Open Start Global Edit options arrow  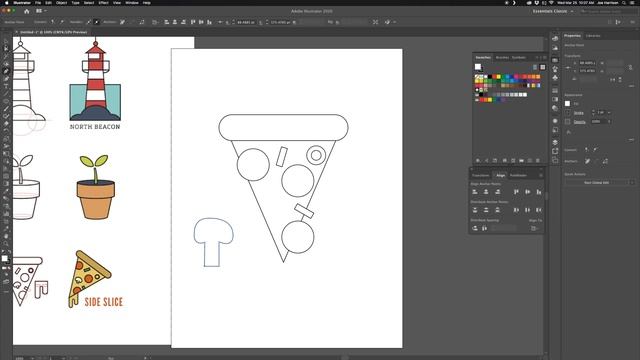tap(632, 182)
